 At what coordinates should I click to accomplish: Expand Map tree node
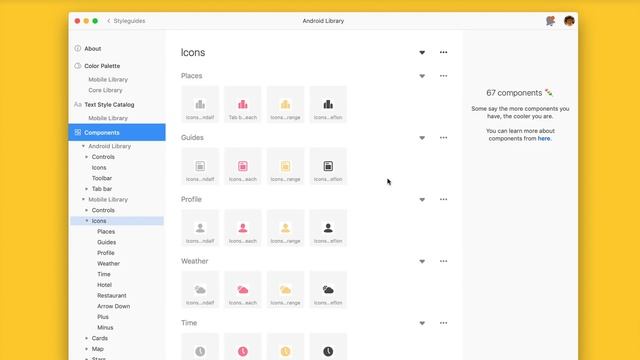click(87, 349)
